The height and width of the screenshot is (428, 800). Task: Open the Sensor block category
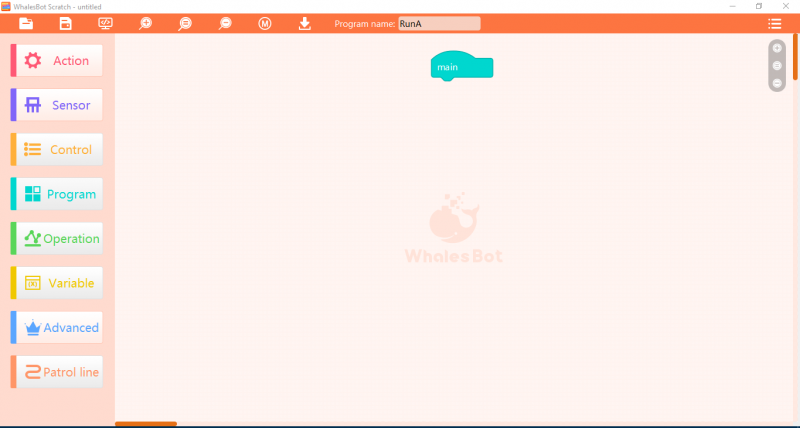pyautogui.click(x=57, y=105)
